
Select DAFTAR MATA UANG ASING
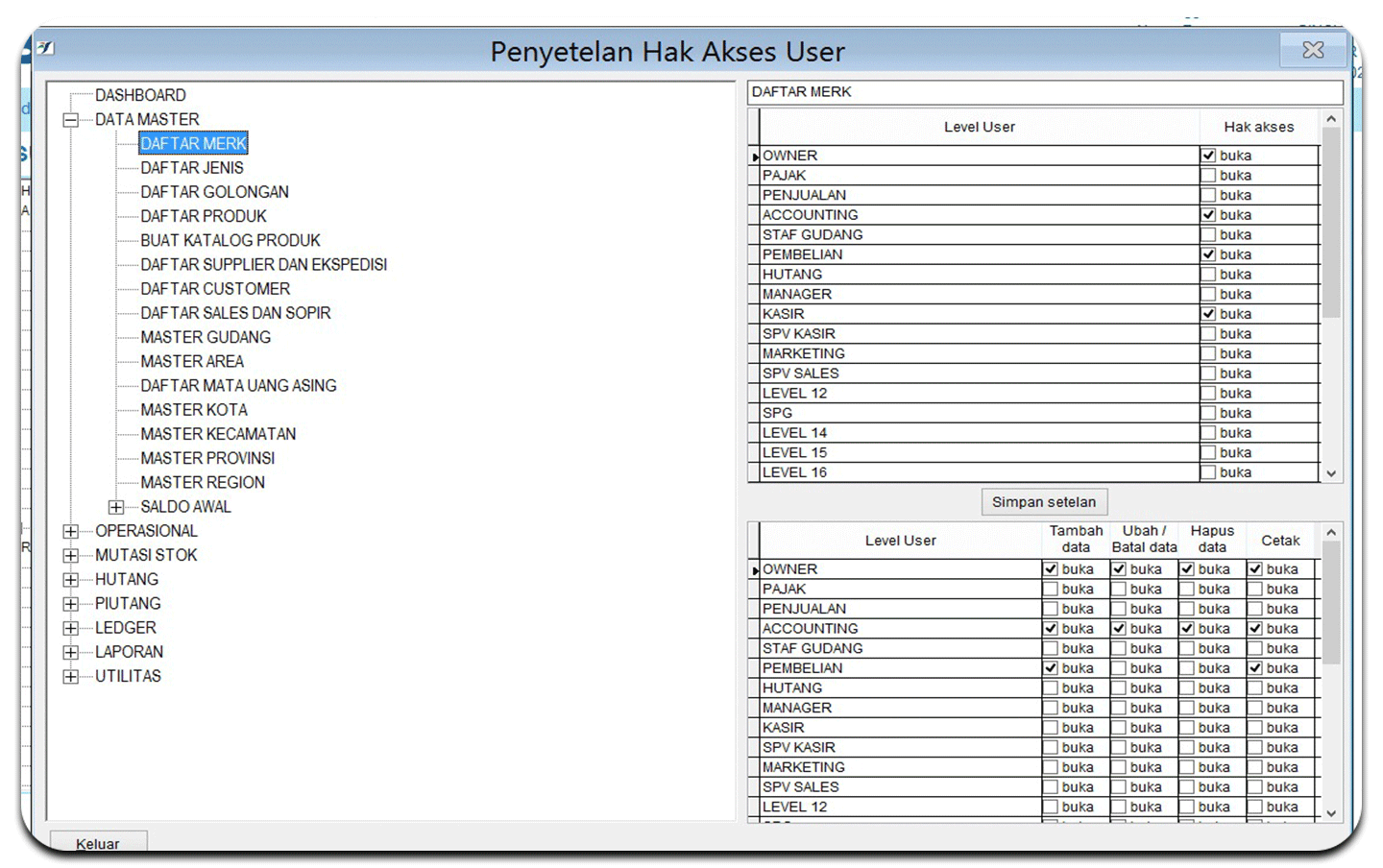tap(238, 386)
